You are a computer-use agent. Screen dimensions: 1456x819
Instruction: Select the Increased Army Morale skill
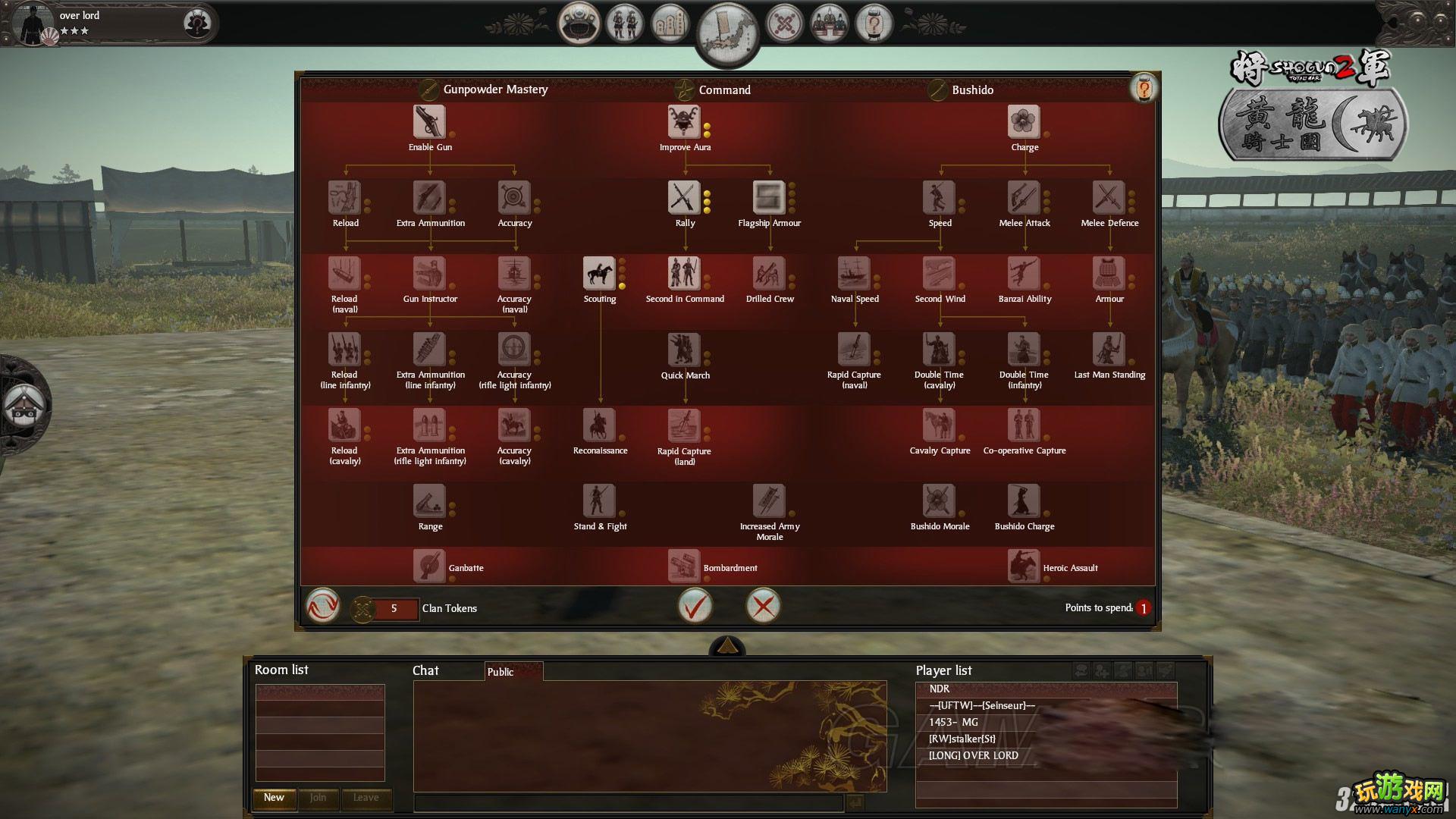pos(769,500)
